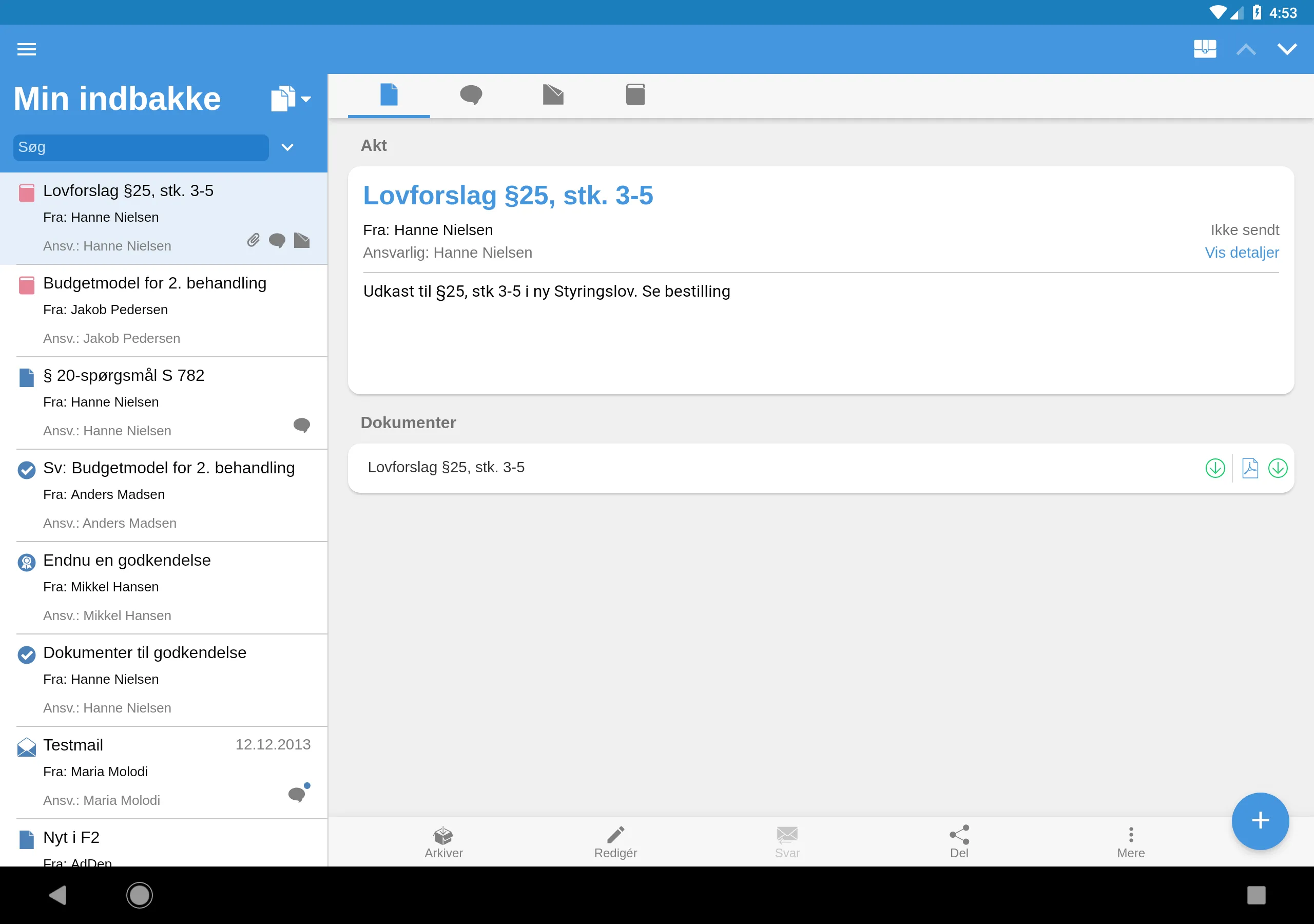
Task: Tap the Android recent apps button
Action: coord(1255,895)
